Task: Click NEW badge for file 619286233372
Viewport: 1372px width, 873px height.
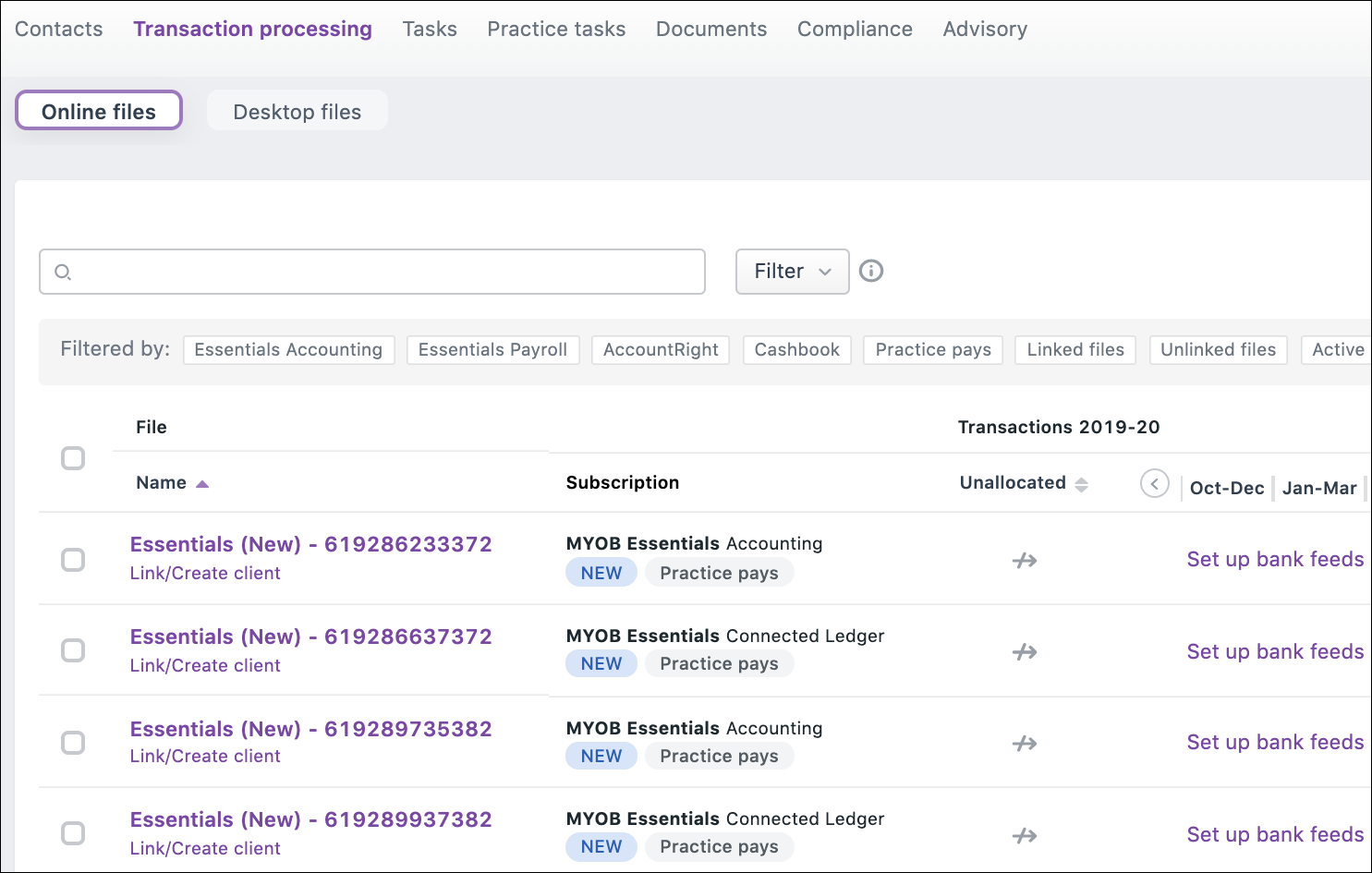Action: (601, 573)
